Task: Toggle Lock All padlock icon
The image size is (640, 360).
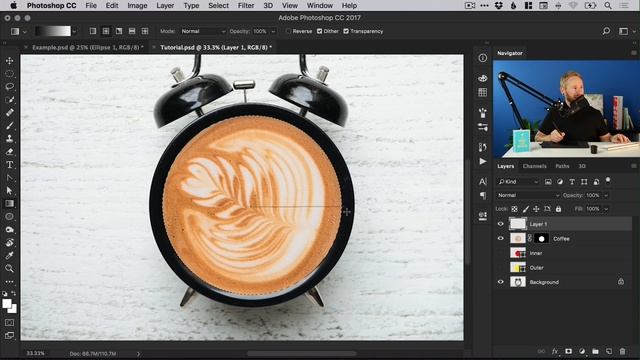Action: pyautogui.click(x=558, y=209)
